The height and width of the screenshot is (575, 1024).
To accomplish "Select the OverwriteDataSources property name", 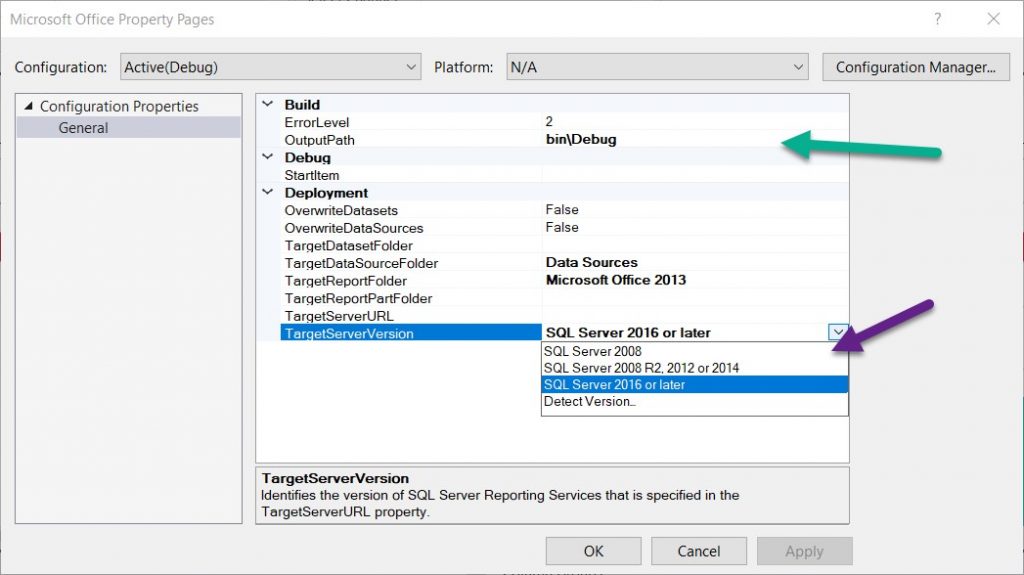I will pos(354,228).
